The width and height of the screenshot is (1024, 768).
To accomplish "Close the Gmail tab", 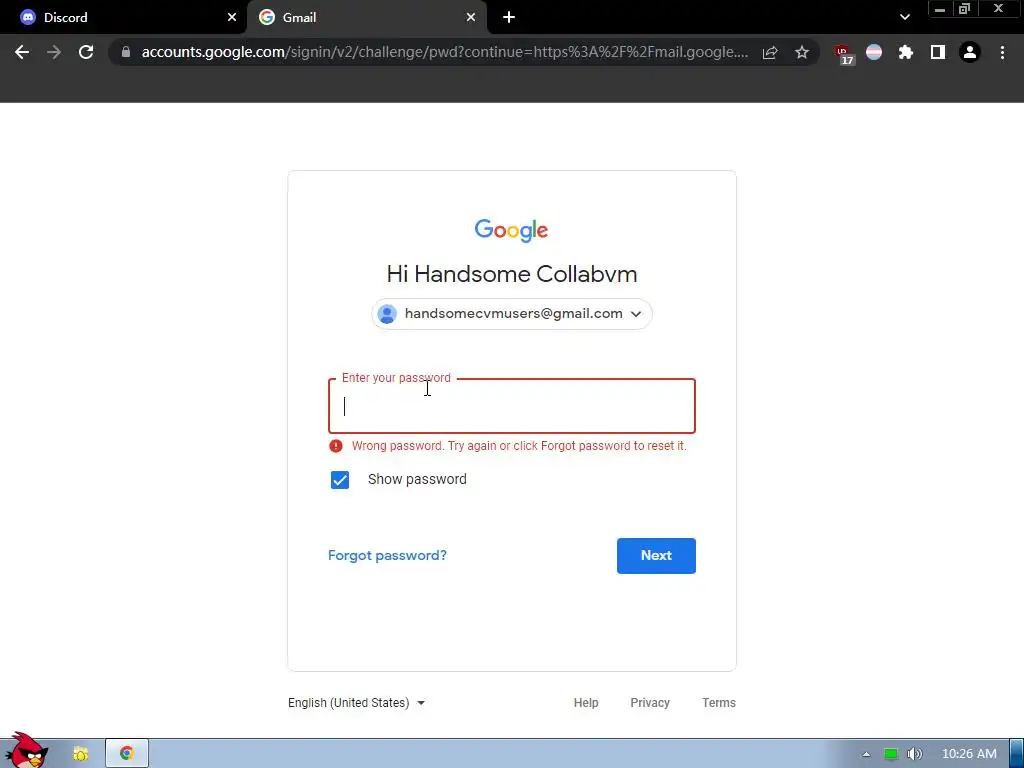I will pos(471,18).
